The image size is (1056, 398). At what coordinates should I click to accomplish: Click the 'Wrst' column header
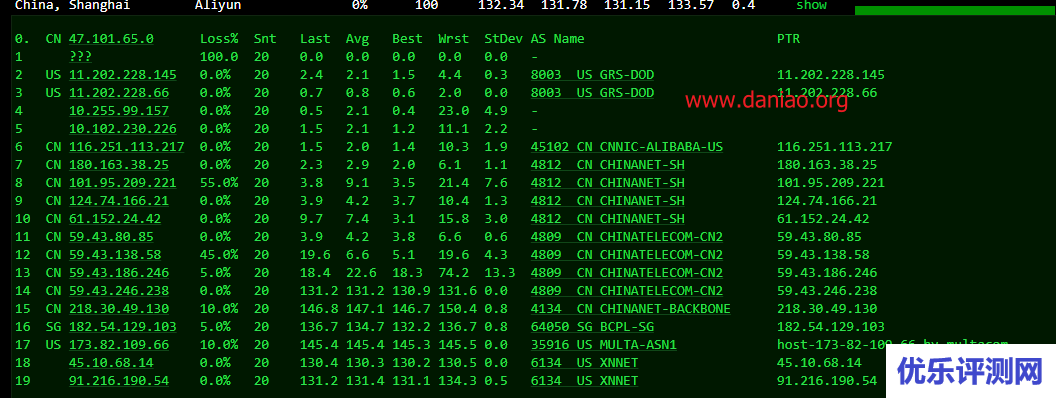[x=453, y=39]
